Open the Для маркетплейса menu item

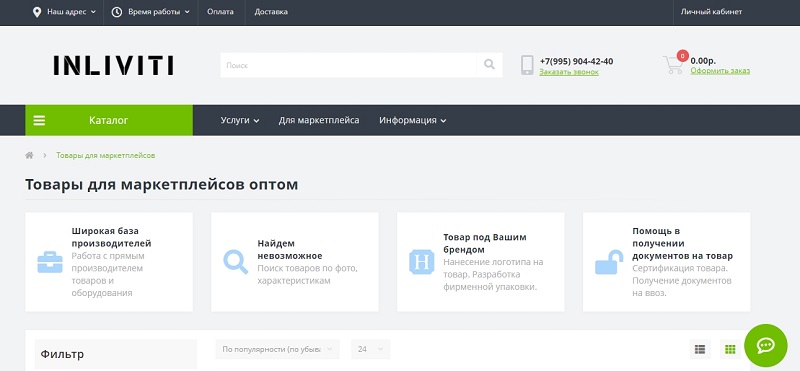[319, 120]
